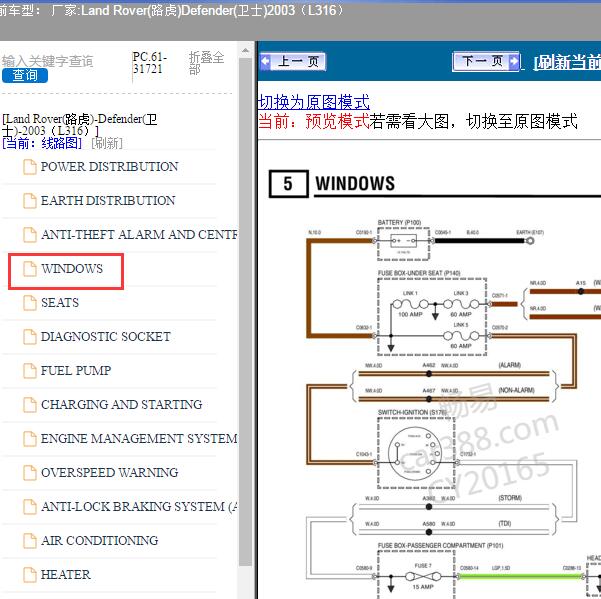Select the WINDOWS tree entry
This screenshot has width=601, height=599.
tap(72, 269)
